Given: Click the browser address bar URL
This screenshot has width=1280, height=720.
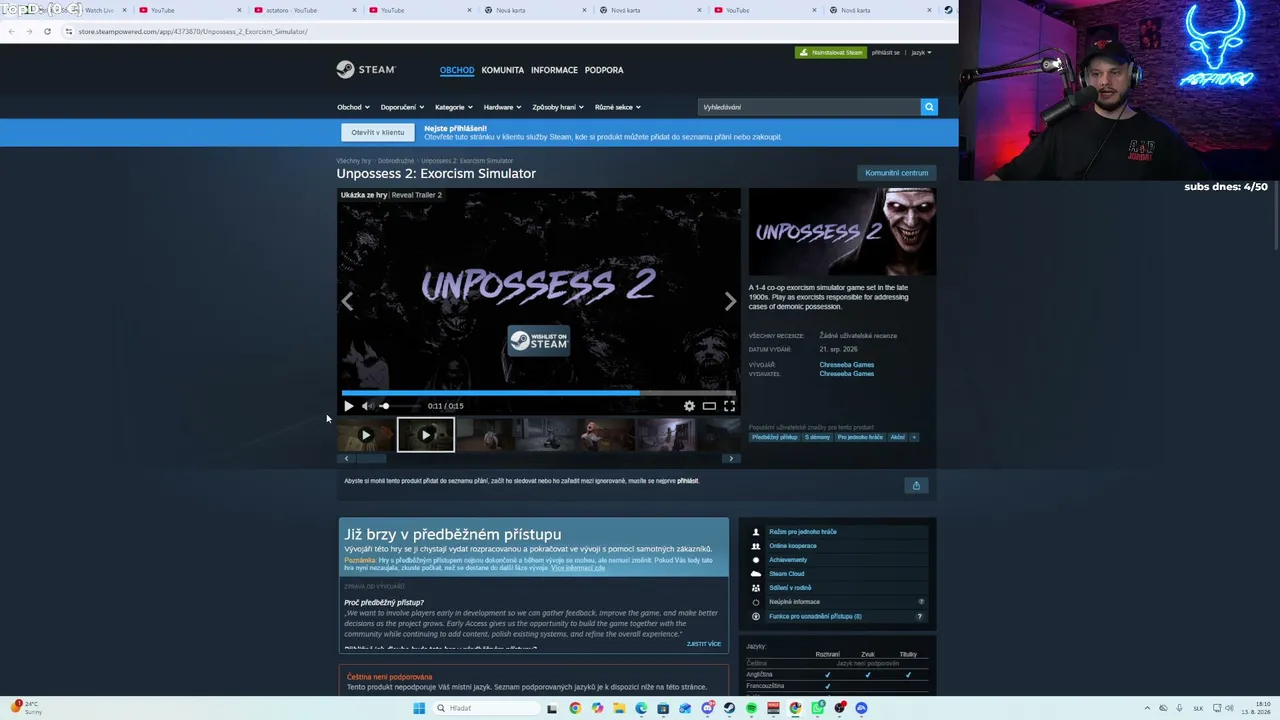Looking at the screenshot, I should tap(193, 31).
